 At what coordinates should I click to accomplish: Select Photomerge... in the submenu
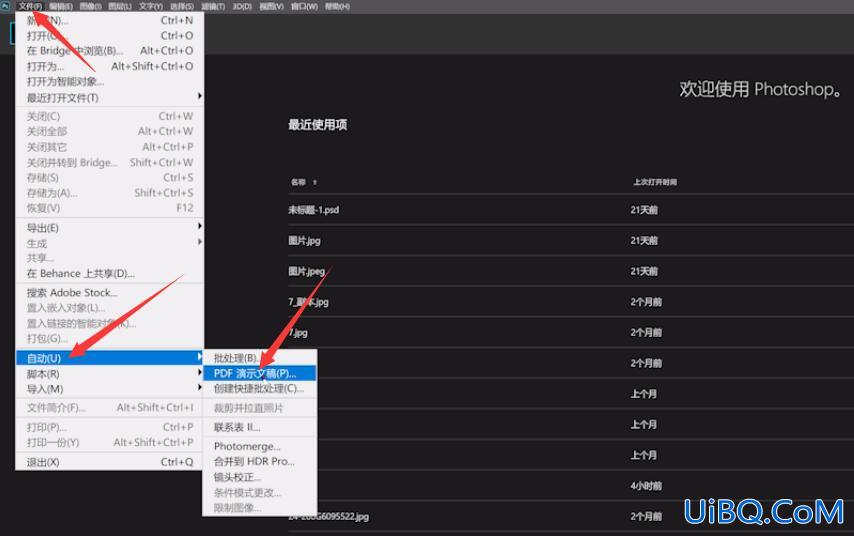(x=259, y=446)
